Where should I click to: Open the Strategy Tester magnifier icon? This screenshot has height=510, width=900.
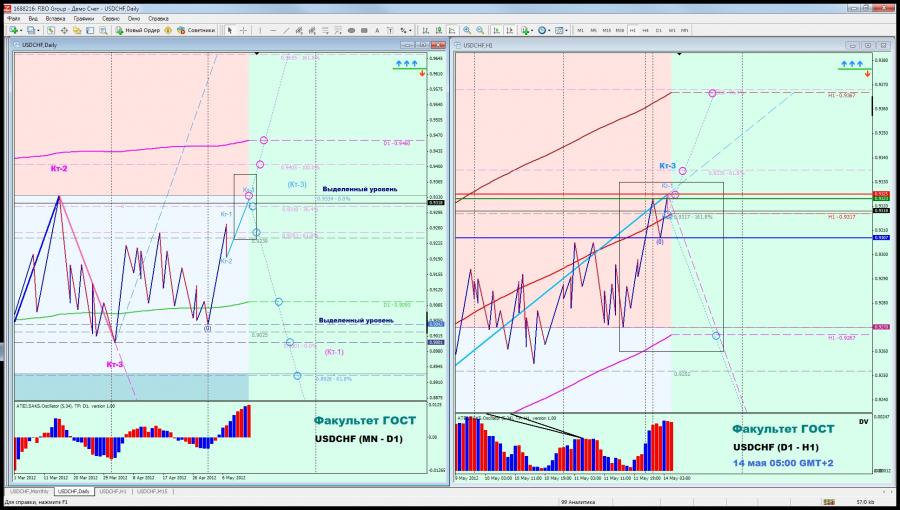point(103,30)
